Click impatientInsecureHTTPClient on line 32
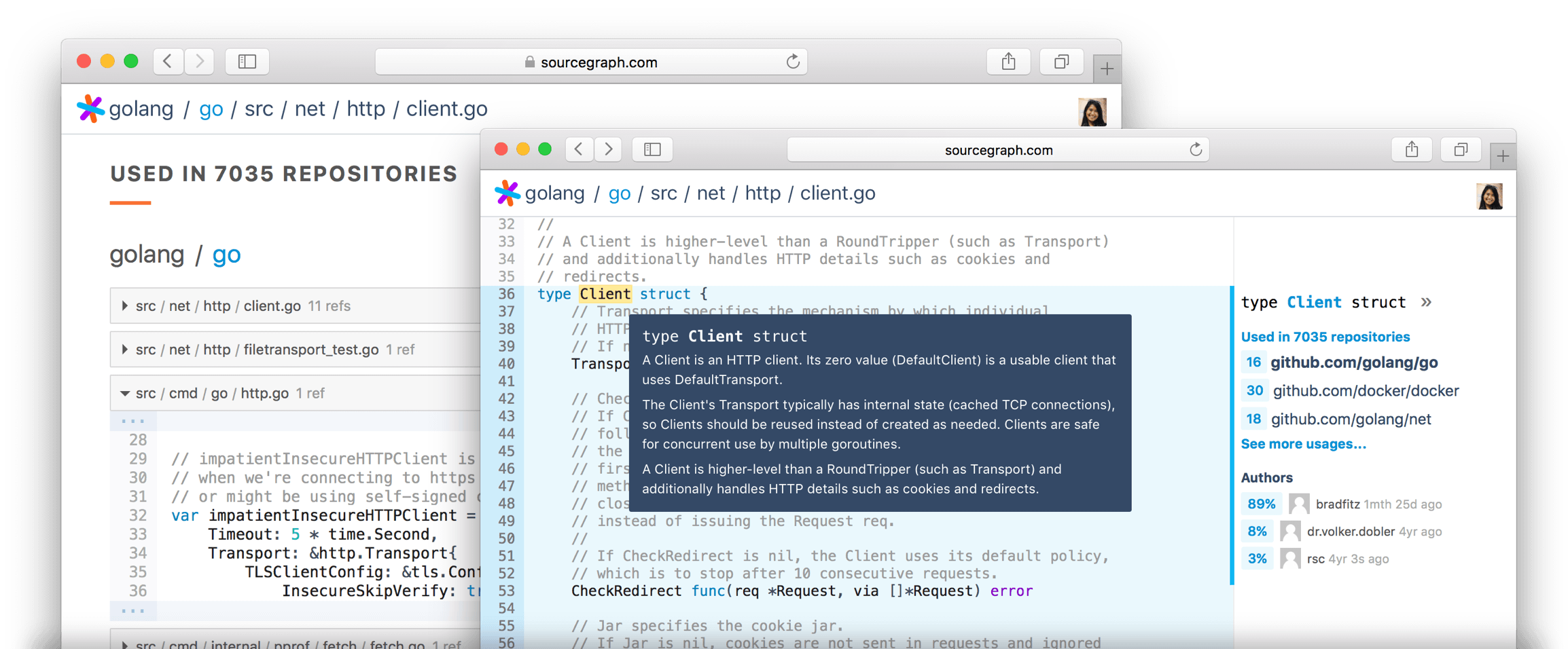The height and width of the screenshot is (649, 1568). [332, 515]
